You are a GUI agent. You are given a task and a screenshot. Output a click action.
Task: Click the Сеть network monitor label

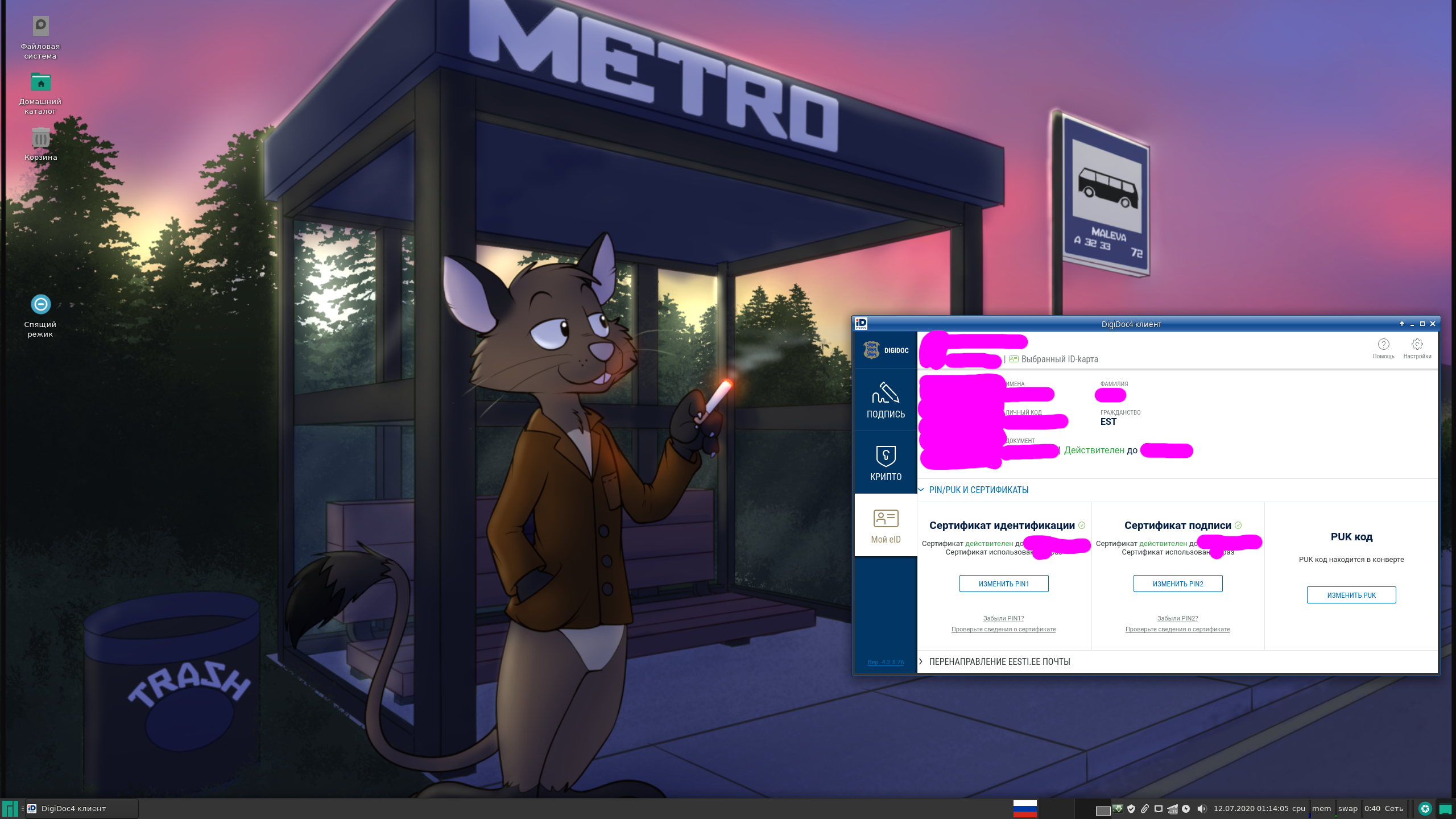click(x=1393, y=808)
